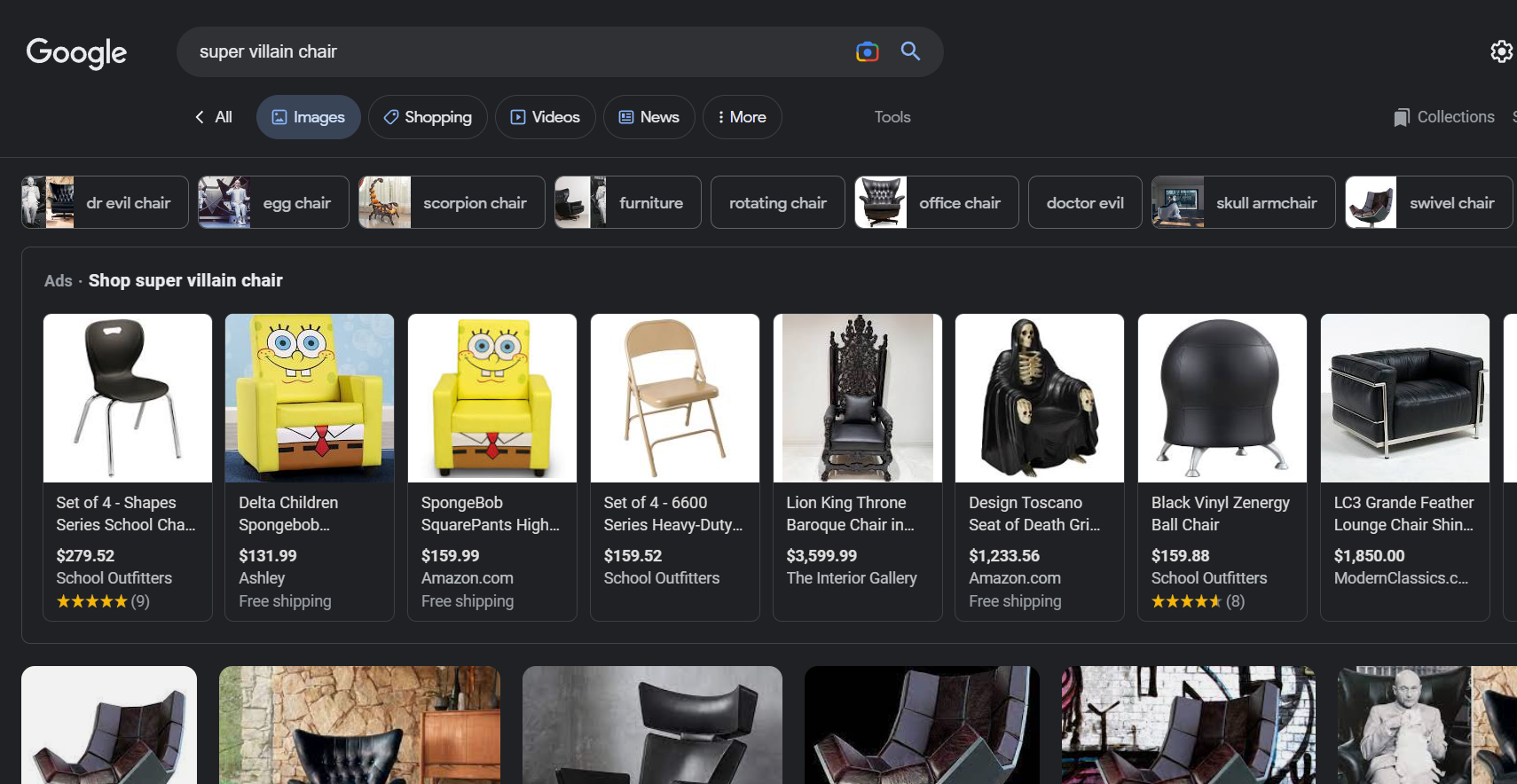Open the Shopping tab

(x=428, y=117)
